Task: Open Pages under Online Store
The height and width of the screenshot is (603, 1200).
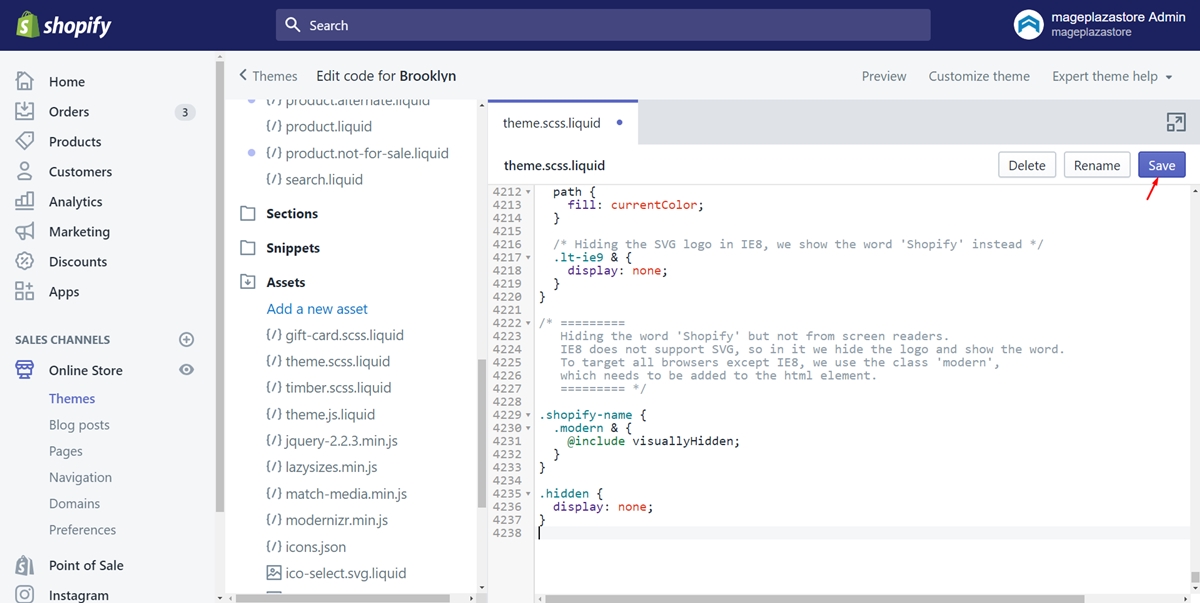Action: tap(66, 451)
